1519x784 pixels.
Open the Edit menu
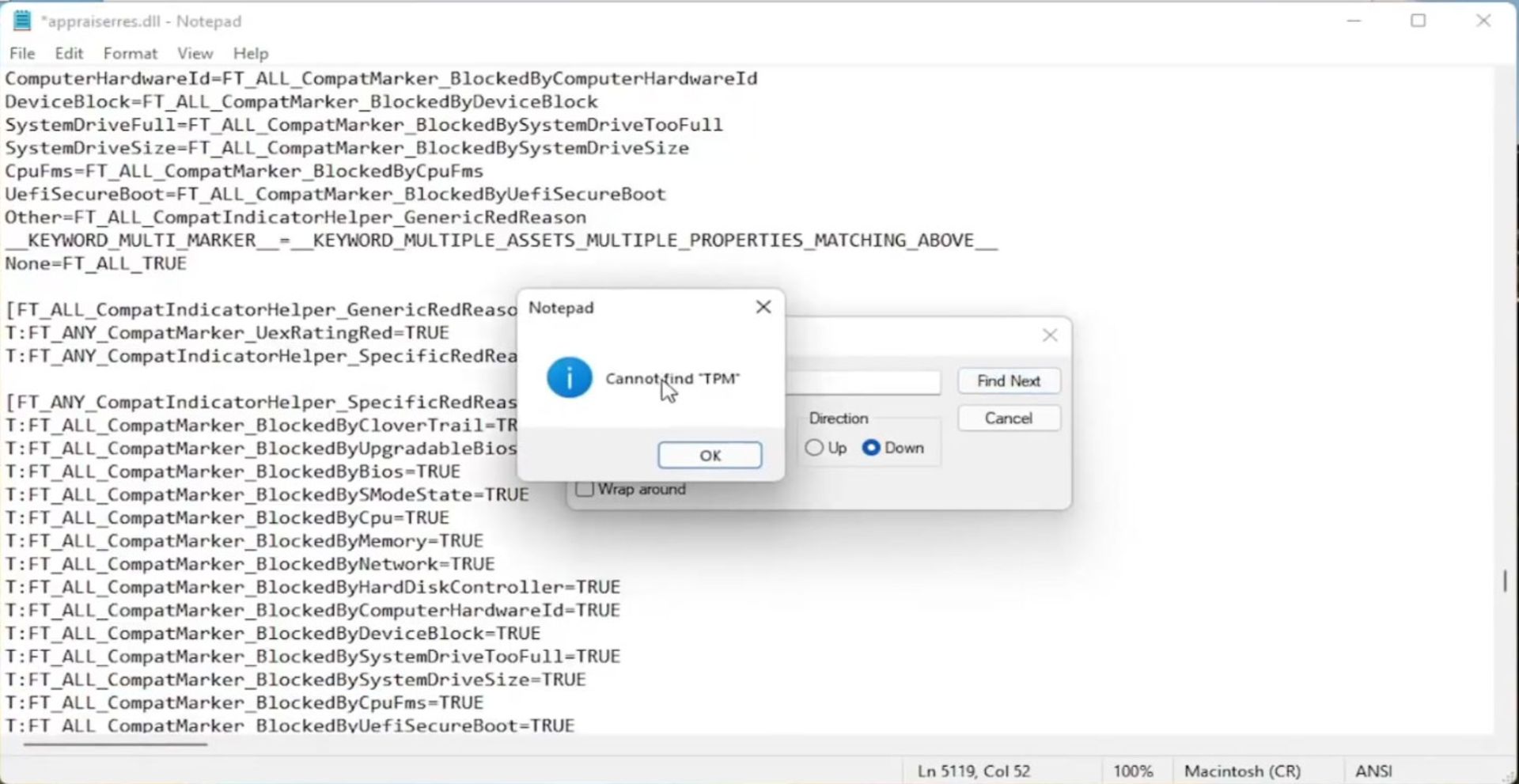69,53
